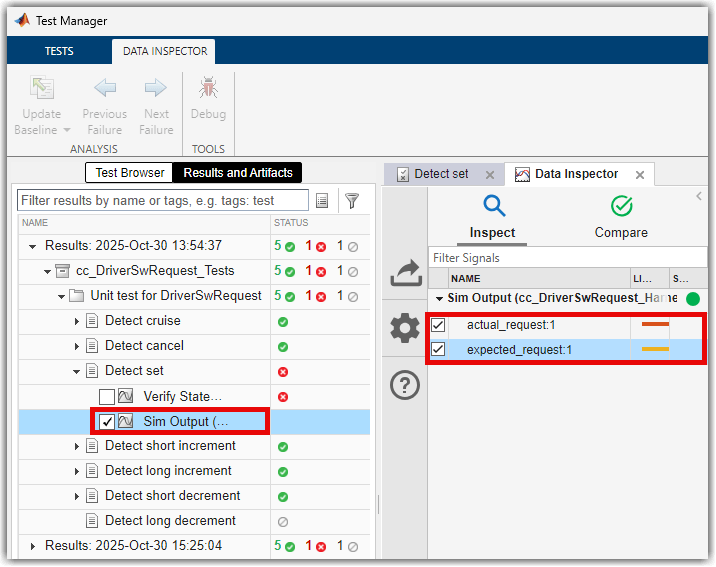Image resolution: width=716 pixels, height=567 pixels.
Task: Collapse Sim Output signal group
Action: pyautogui.click(x=439, y=299)
